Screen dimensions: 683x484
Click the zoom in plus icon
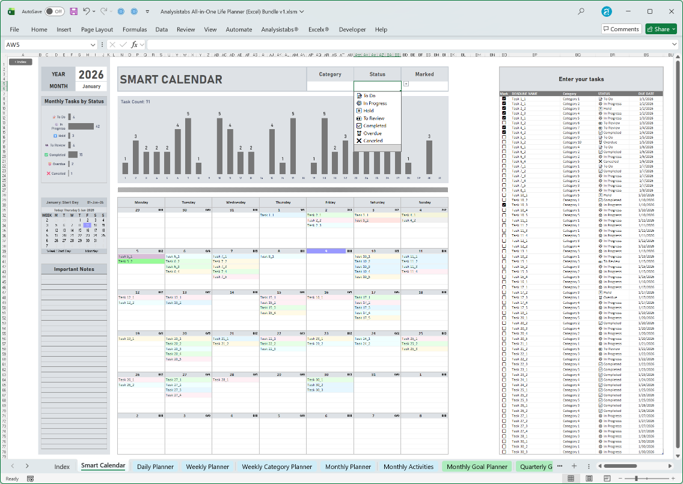(x=671, y=478)
